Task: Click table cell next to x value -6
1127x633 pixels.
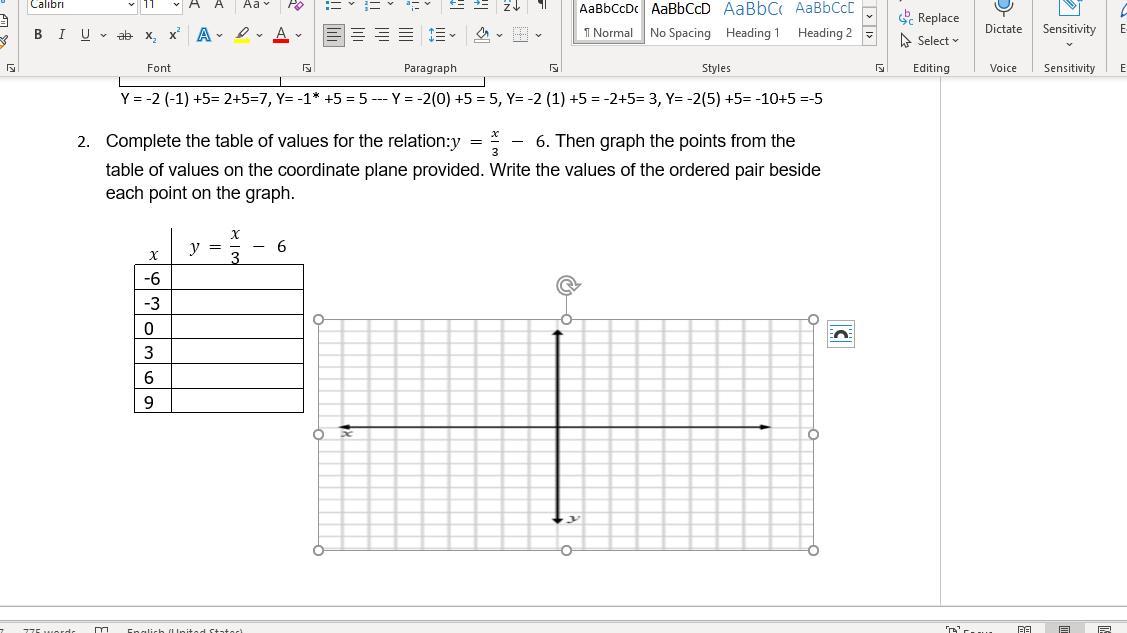Action: coord(237,277)
